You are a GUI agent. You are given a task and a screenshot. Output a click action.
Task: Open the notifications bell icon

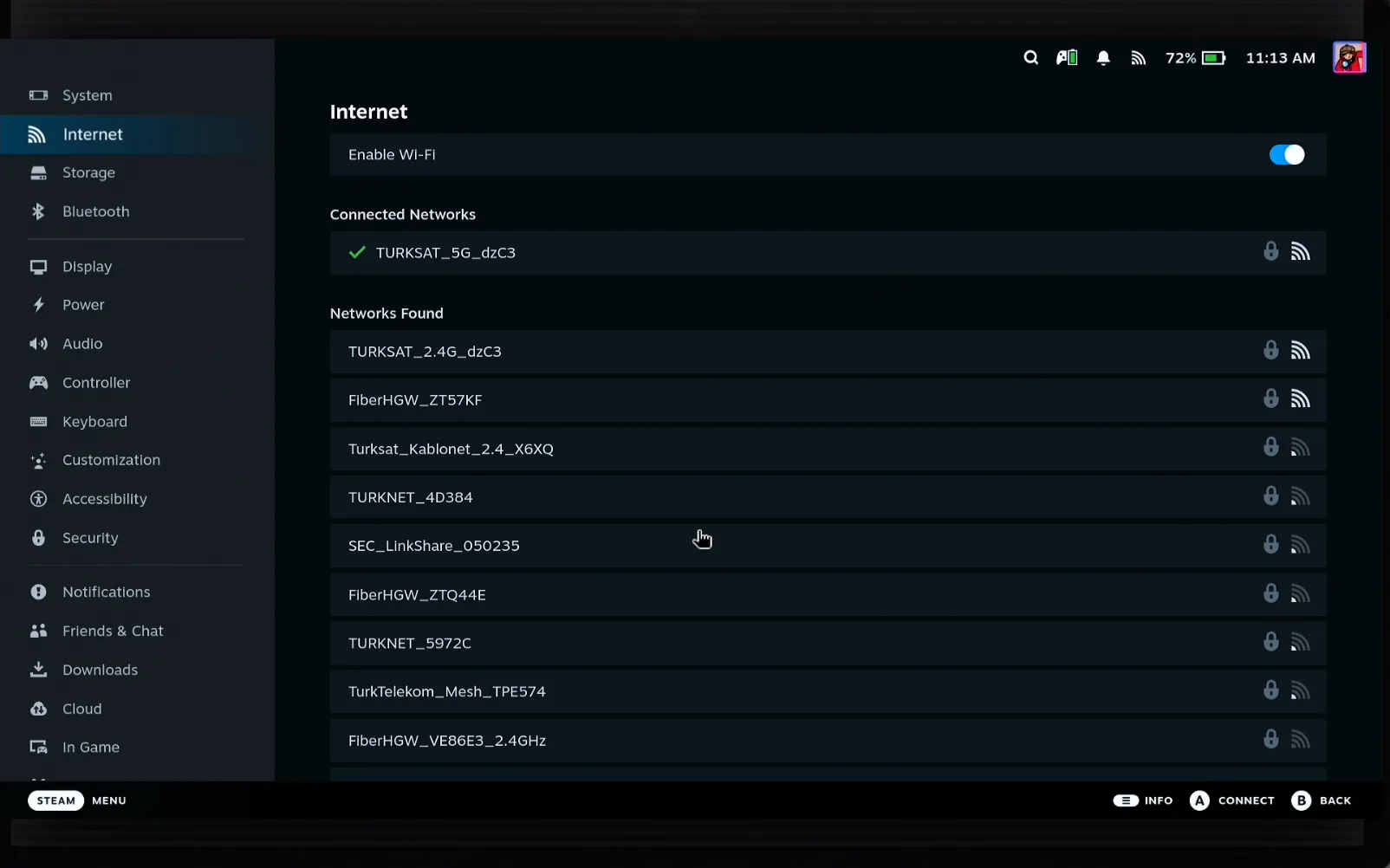click(x=1103, y=58)
